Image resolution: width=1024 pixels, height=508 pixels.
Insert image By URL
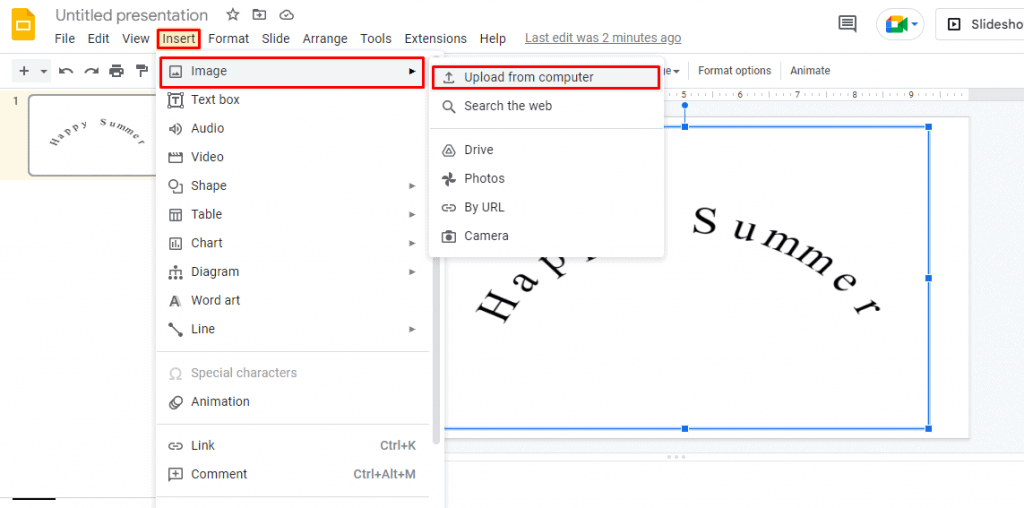click(547, 208)
